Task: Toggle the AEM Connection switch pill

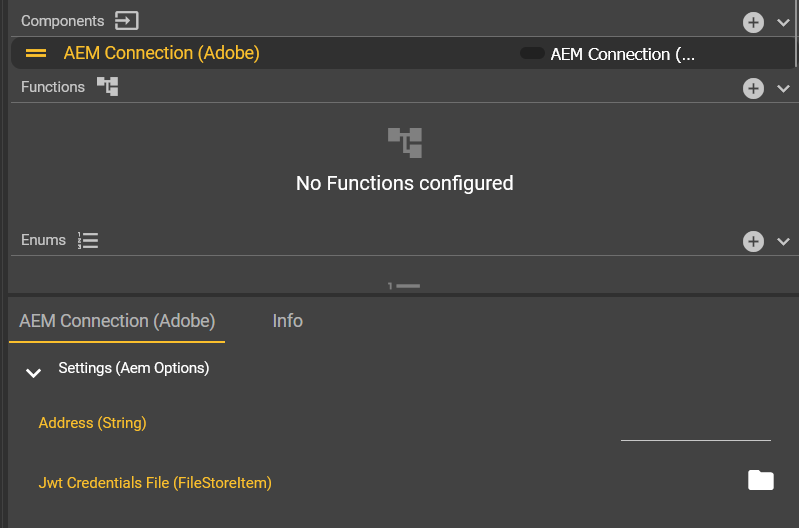Action: click(x=532, y=54)
